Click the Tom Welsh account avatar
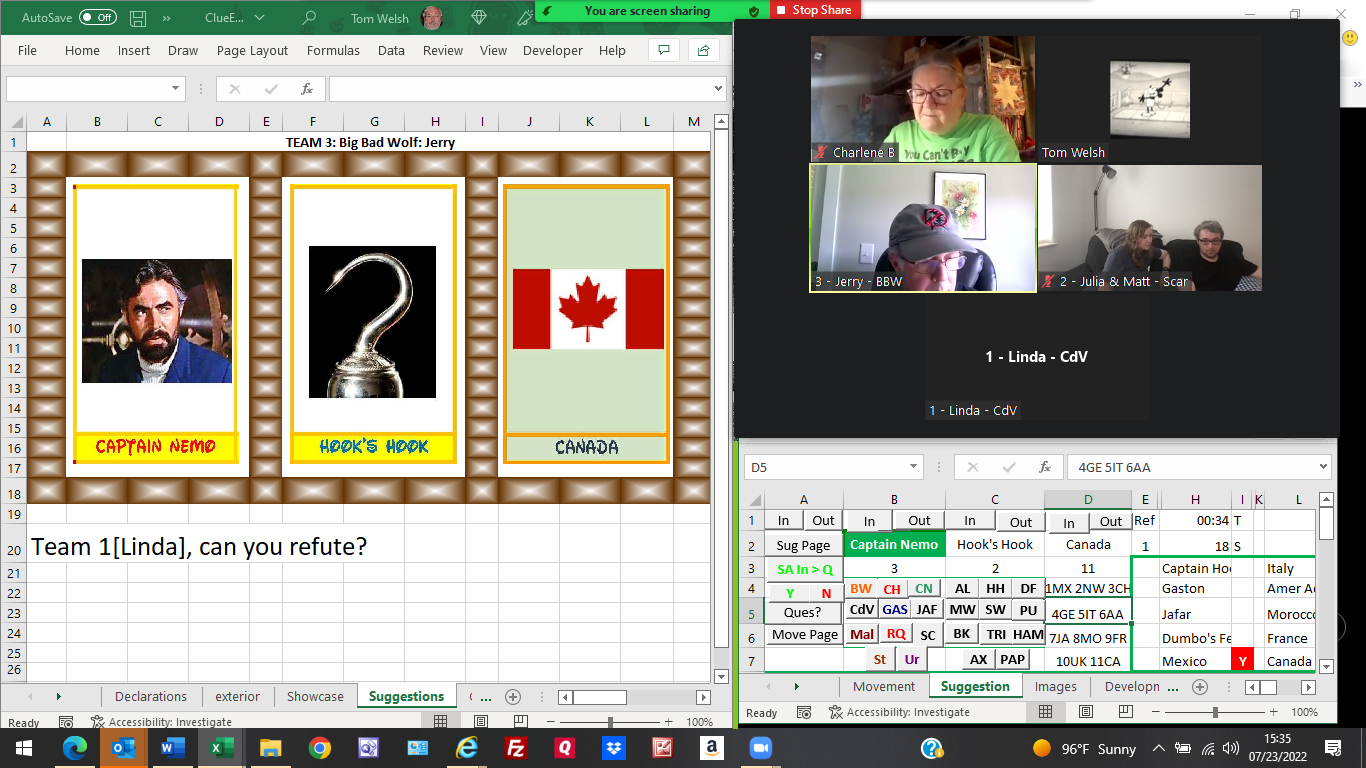The height and width of the screenshot is (768, 1366). (432, 17)
